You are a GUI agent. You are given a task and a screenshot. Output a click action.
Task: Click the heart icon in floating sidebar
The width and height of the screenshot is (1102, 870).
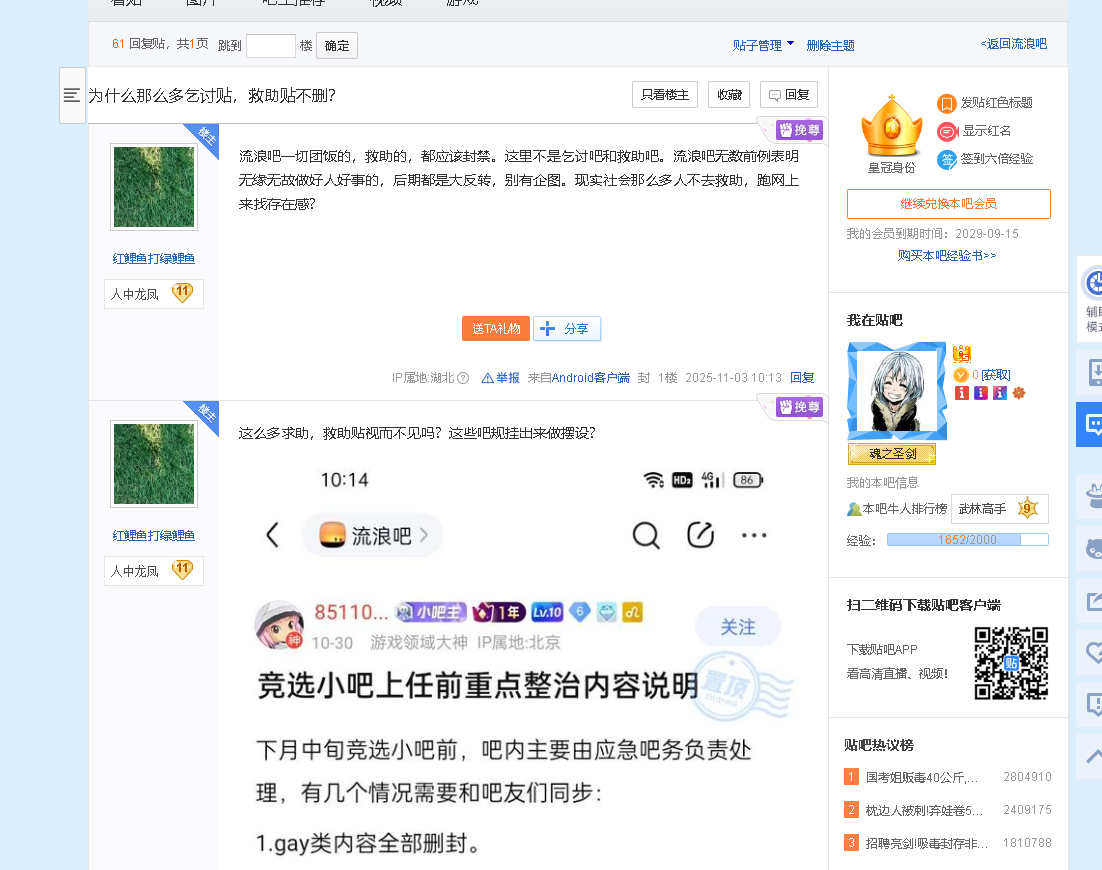coord(1092,653)
